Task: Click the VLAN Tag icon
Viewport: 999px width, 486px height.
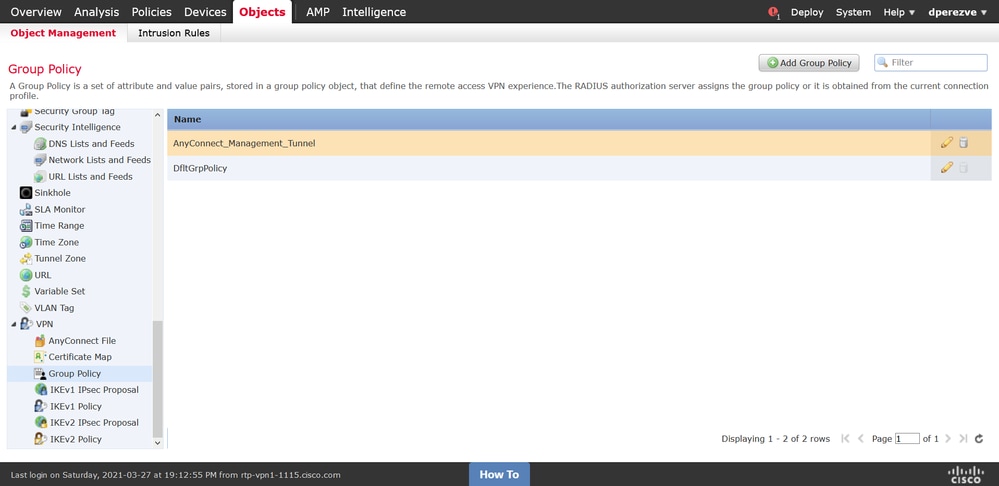Action: click(x=25, y=308)
